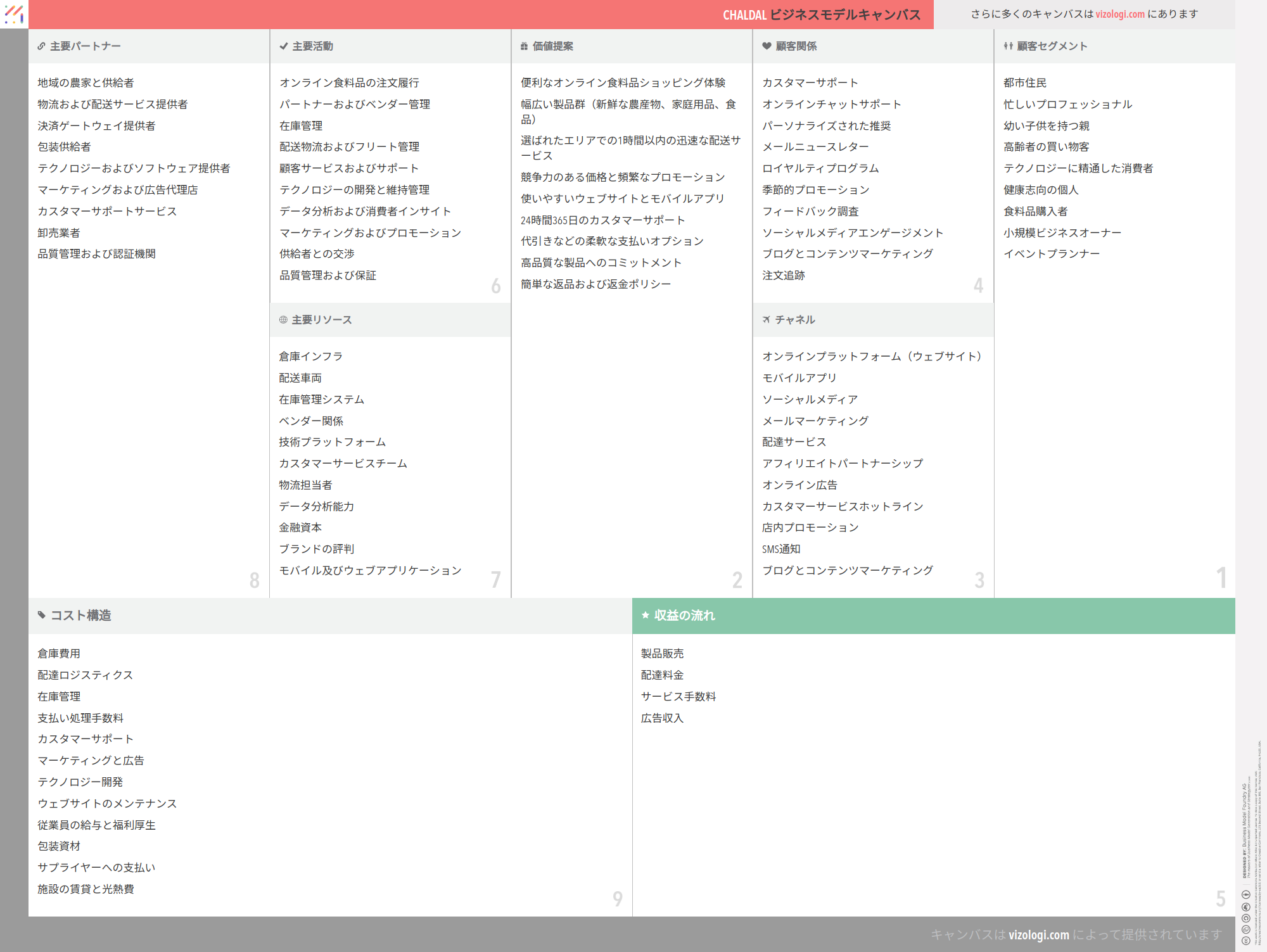Click the CHALDAL ビジネスモデルキャンバス title

(x=821, y=15)
